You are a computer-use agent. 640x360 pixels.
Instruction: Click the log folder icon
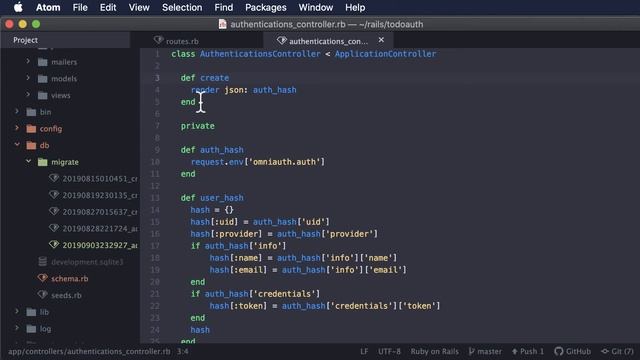click(x=31, y=329)
